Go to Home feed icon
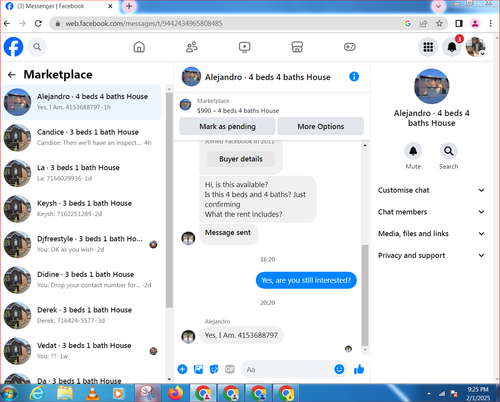The height and width of the screenshot is (402, 500). coord(139,47)
